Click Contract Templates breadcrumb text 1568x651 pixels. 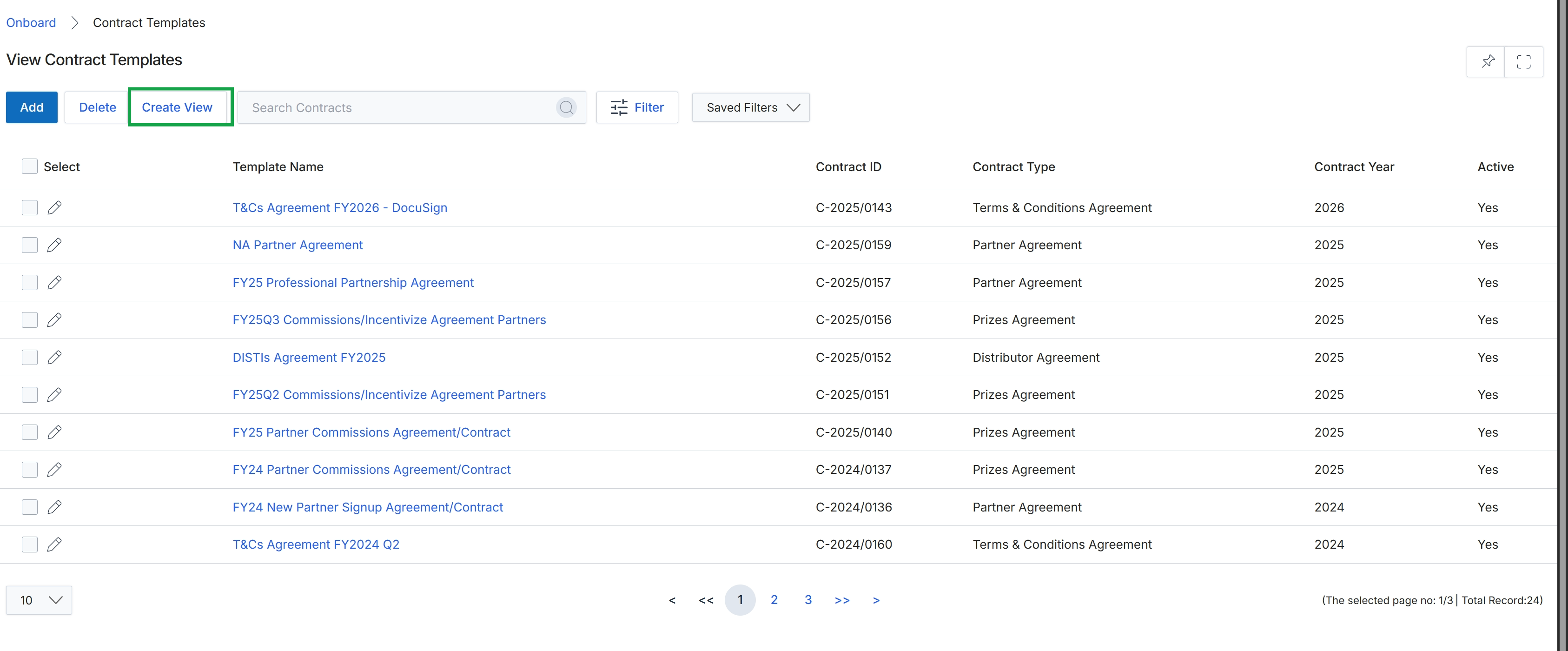coord(148,22)
